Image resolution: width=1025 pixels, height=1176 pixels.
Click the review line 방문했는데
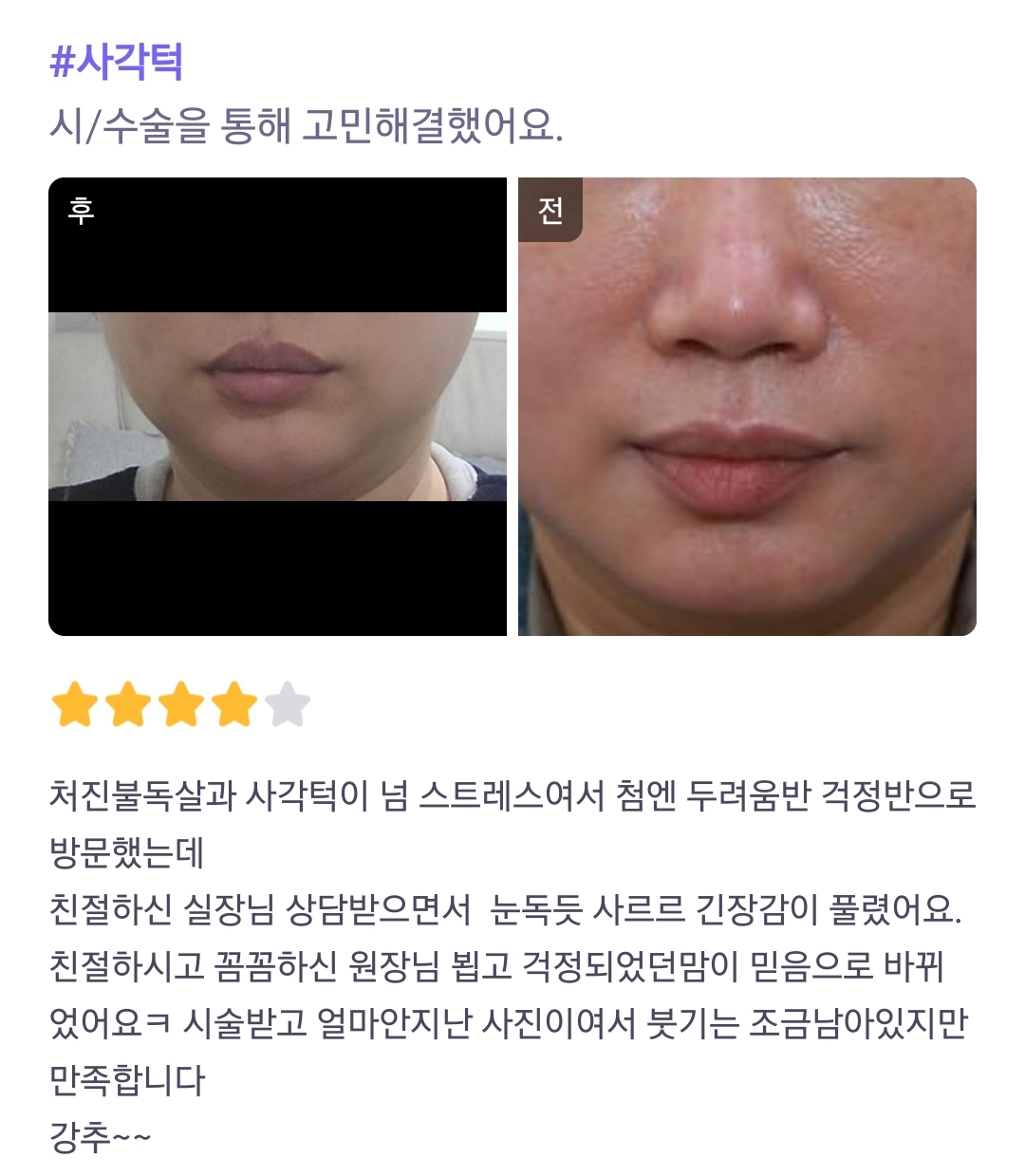pyautogui.click(x=126, y=852)
